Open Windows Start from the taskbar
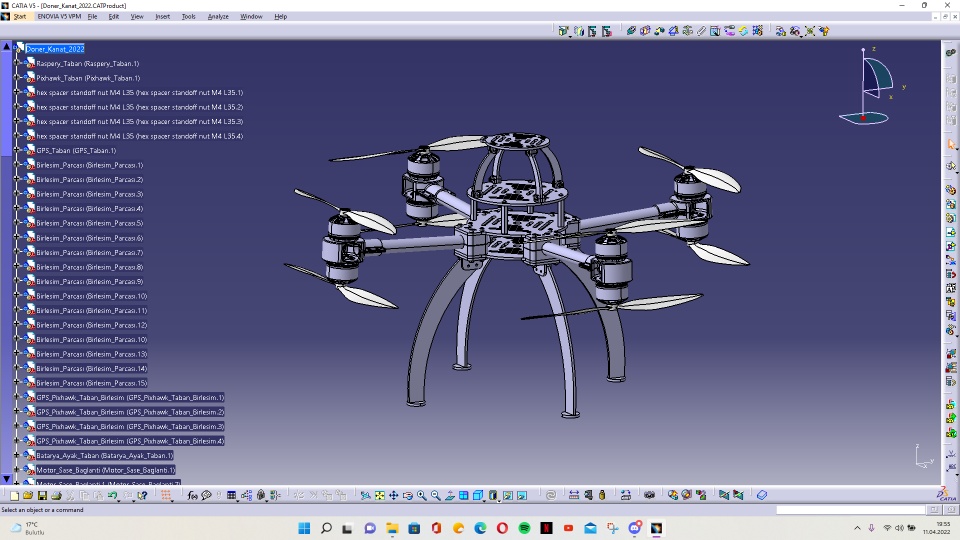Screen dimensions: 960x540 [x=304, y=528]
